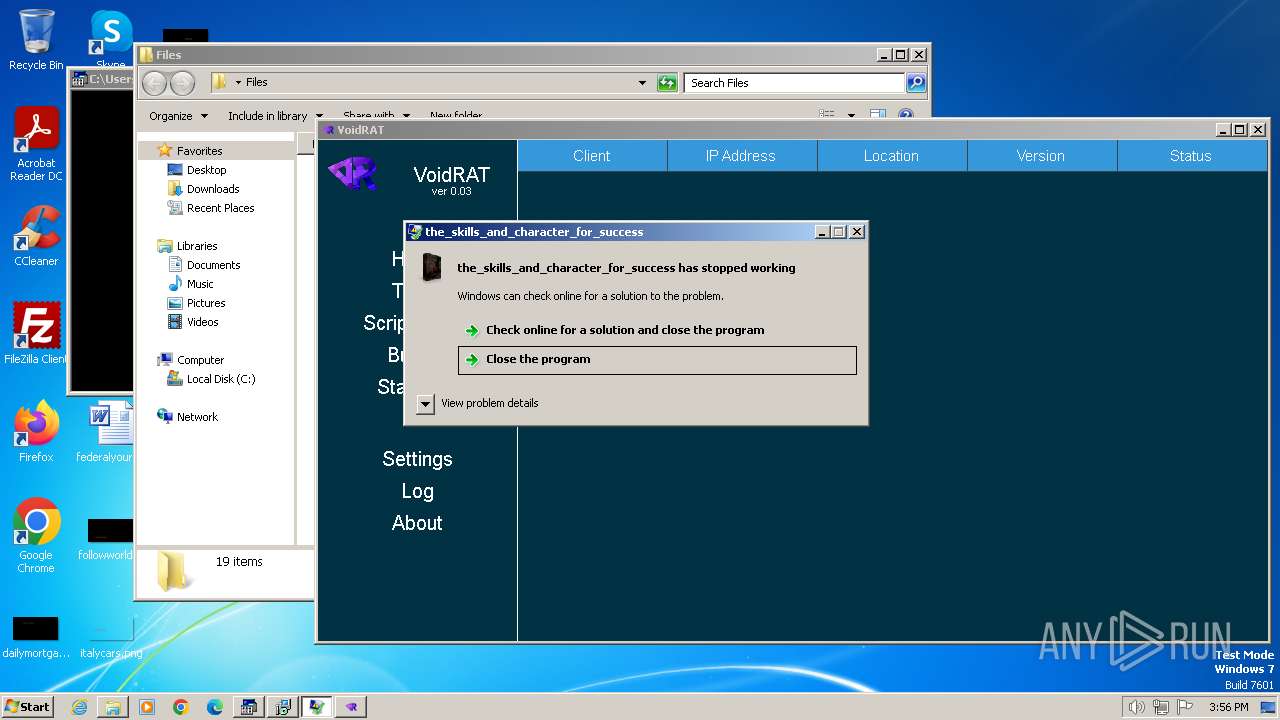Close the crash dialog window
Screen dimensions: 1280x720
pyautogui.click(x=857, y=232)
